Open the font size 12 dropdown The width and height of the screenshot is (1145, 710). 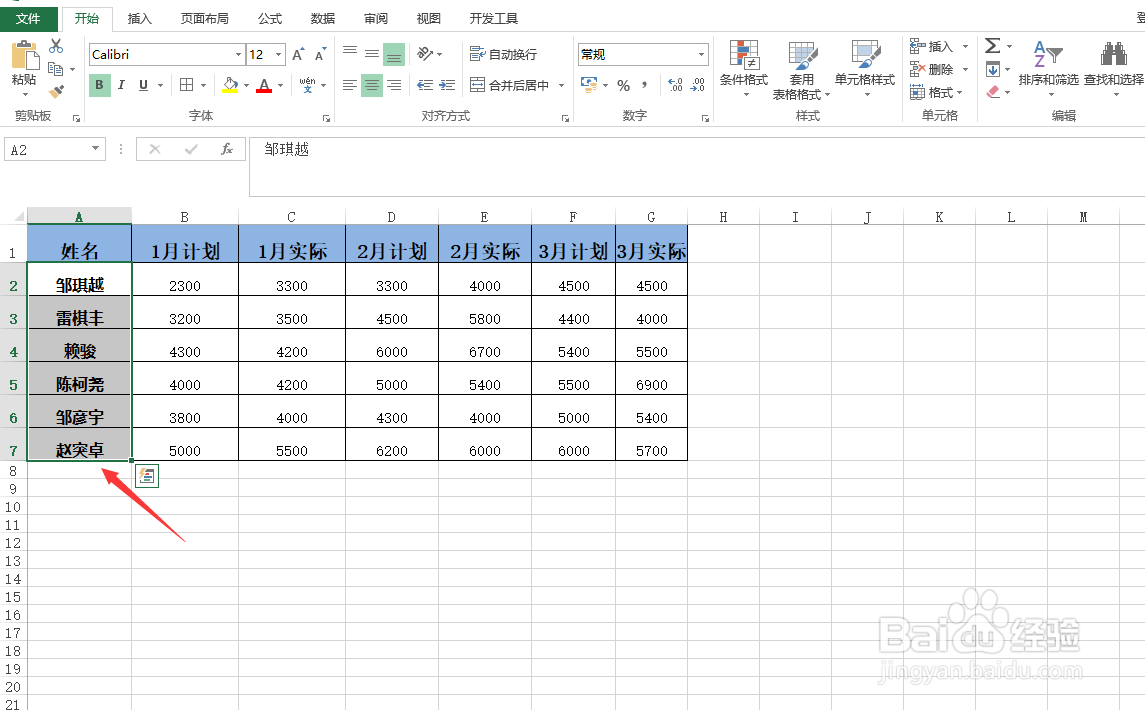[x=278, y=55]
